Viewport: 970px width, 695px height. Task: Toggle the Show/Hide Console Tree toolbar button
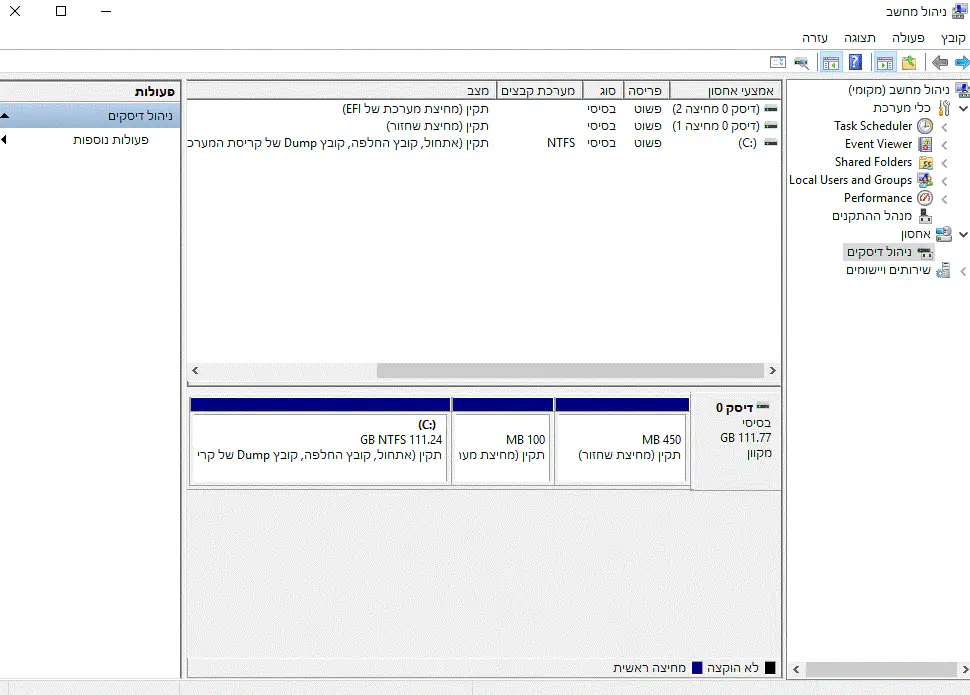tap(885, 63)
